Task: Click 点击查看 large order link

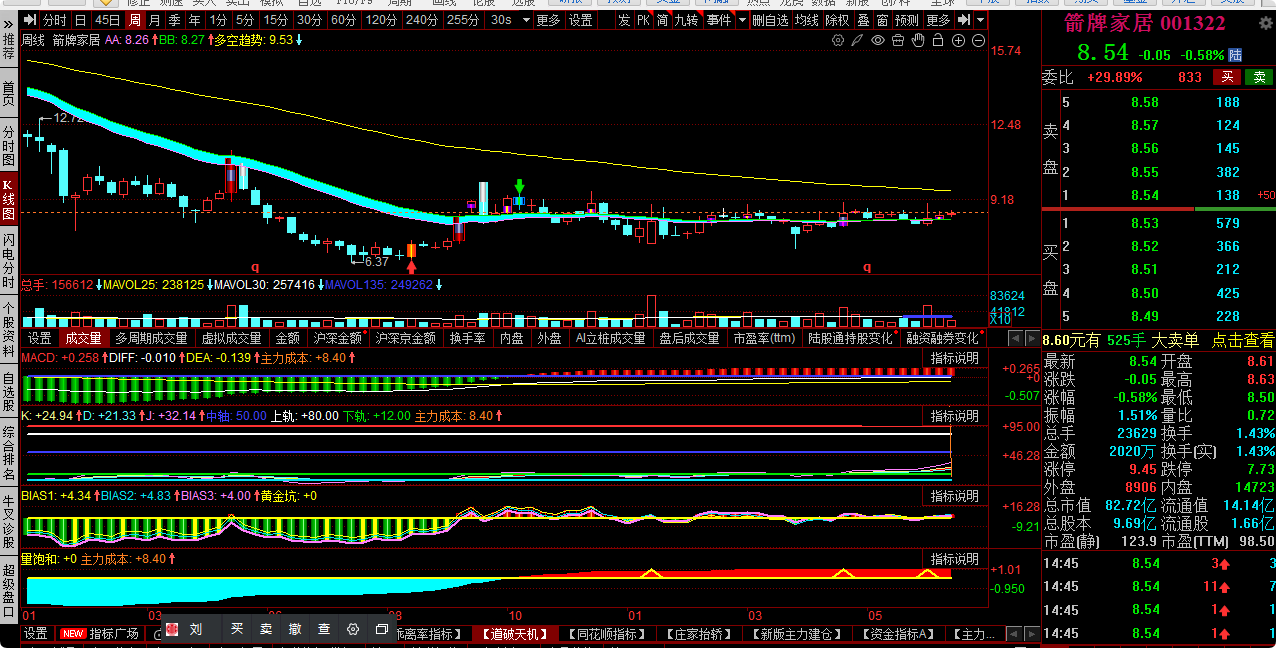Action: pos(1244,340)
